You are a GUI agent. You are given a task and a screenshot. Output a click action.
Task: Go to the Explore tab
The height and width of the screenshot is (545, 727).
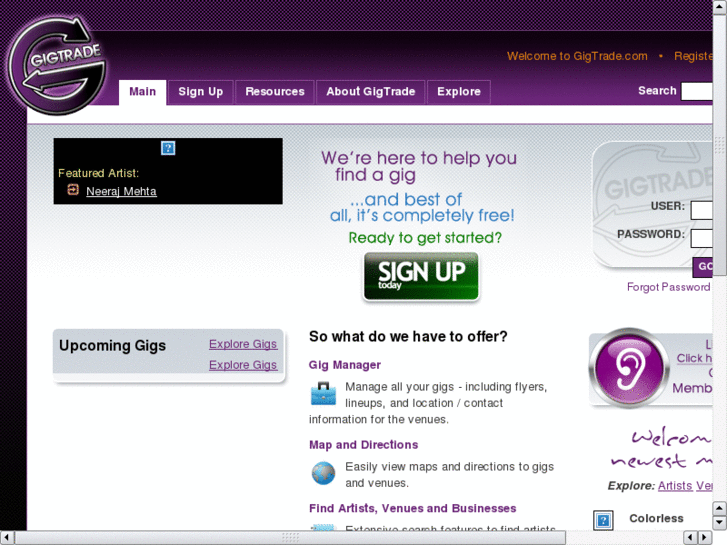pyautogui.click(x=459, y=92)
